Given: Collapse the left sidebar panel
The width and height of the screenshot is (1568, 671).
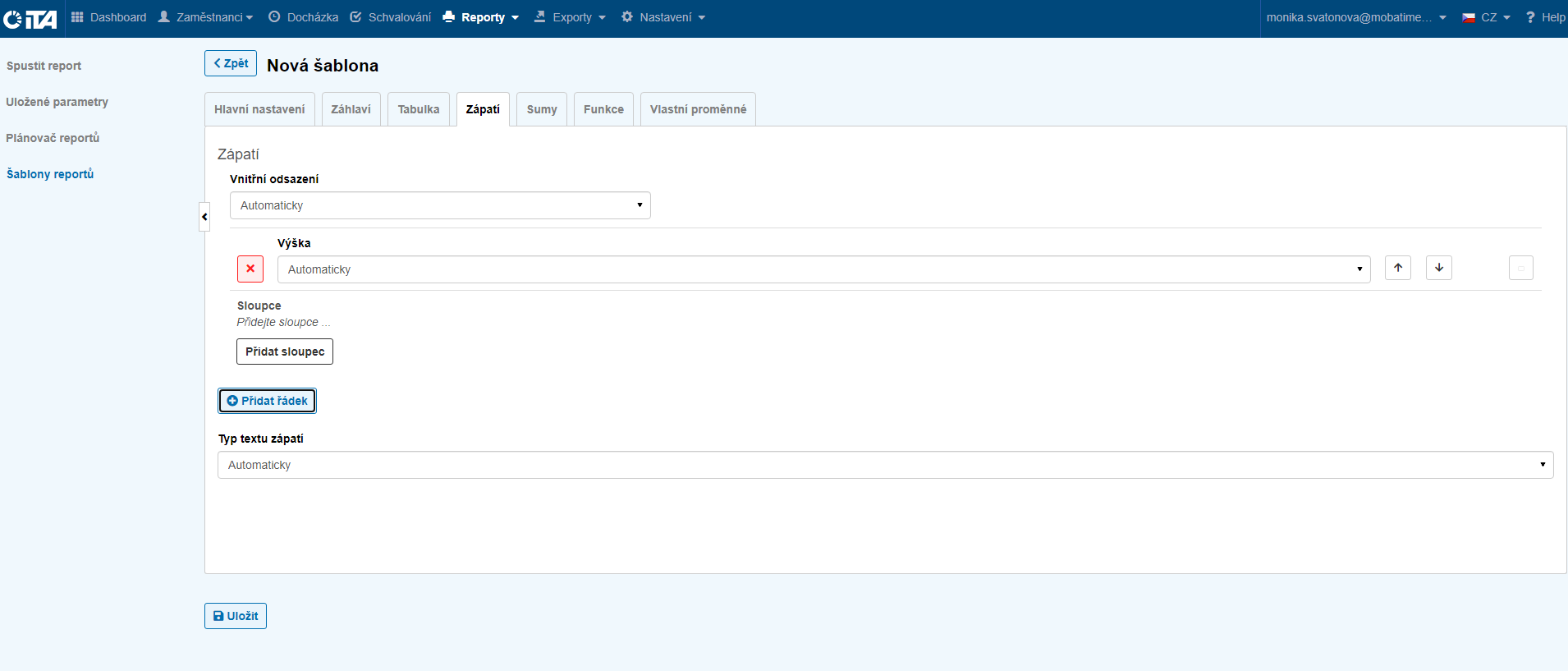Looking at the screenshot, I should point(204,217).
